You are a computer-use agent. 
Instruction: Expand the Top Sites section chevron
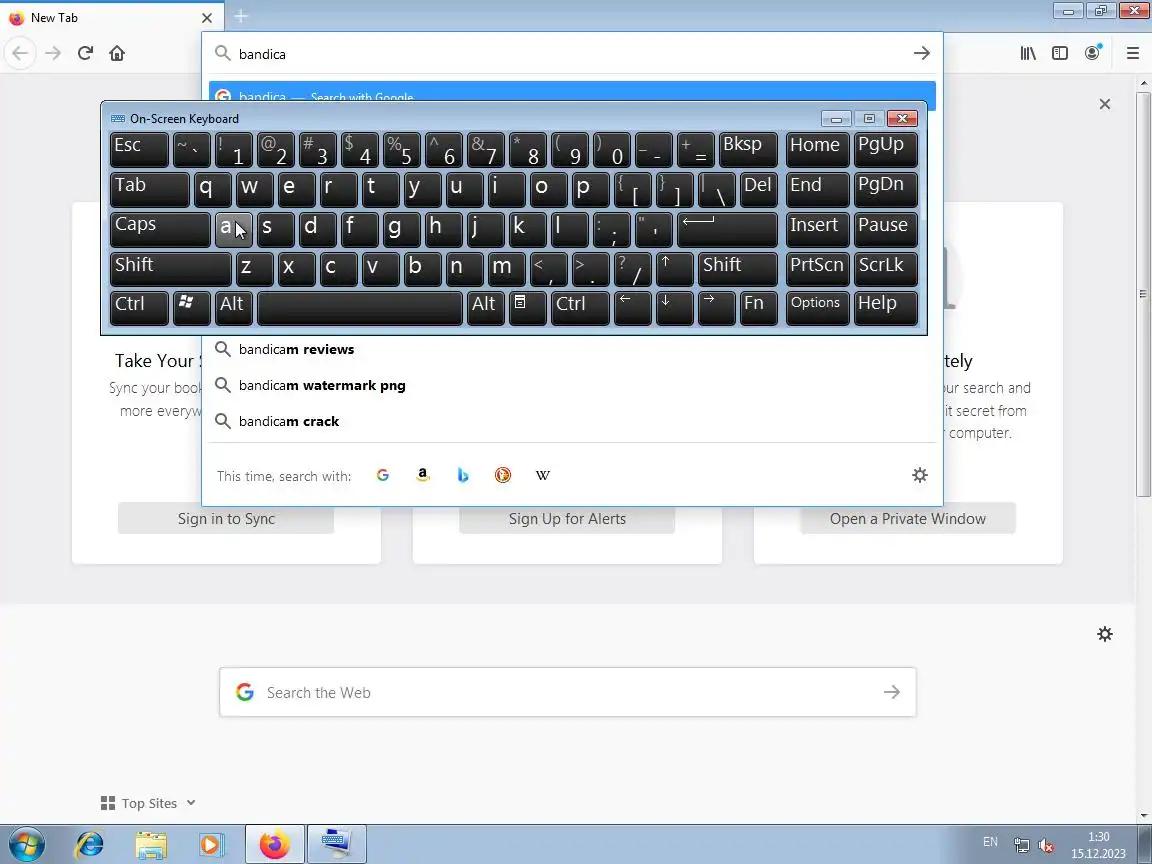point(191,802)
